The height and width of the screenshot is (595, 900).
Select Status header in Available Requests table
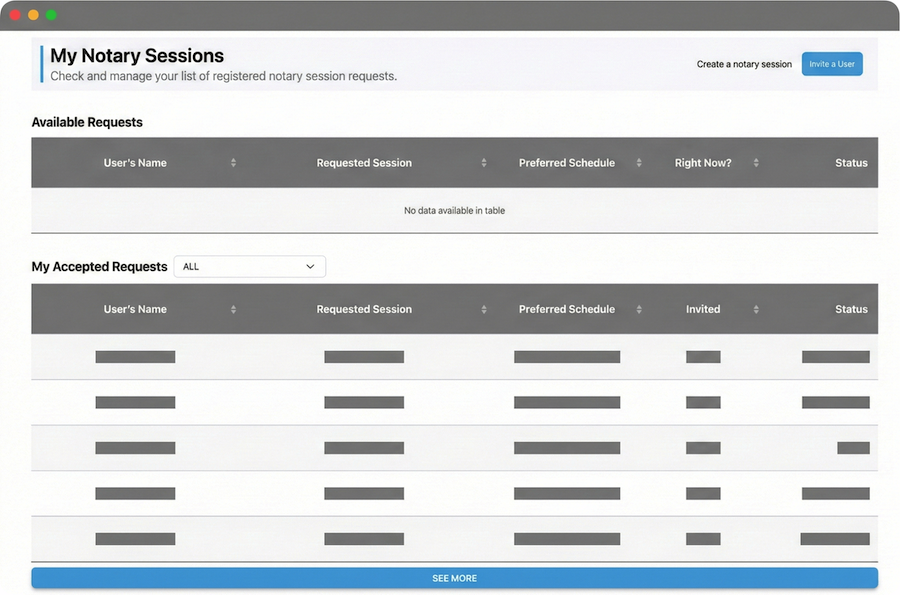tap(850, 163)
